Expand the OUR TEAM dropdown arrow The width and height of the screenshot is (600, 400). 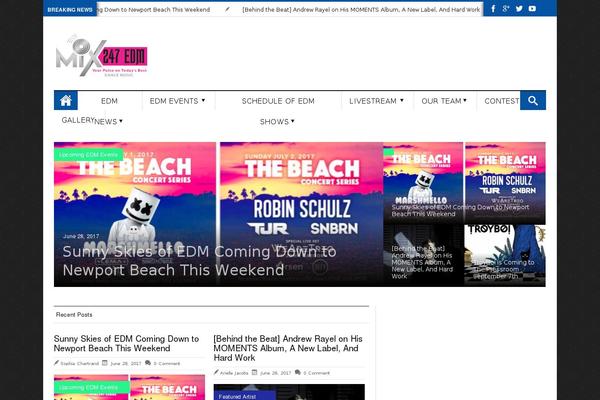(x=465, y=100)
